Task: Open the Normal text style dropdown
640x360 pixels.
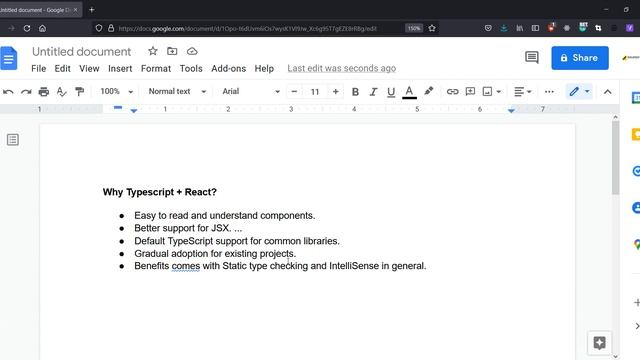Action: tap(177, 91)
